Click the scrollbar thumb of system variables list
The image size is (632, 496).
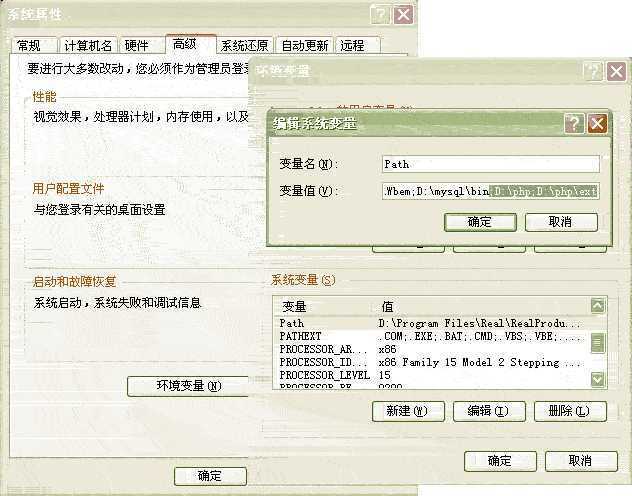point(597,343)
